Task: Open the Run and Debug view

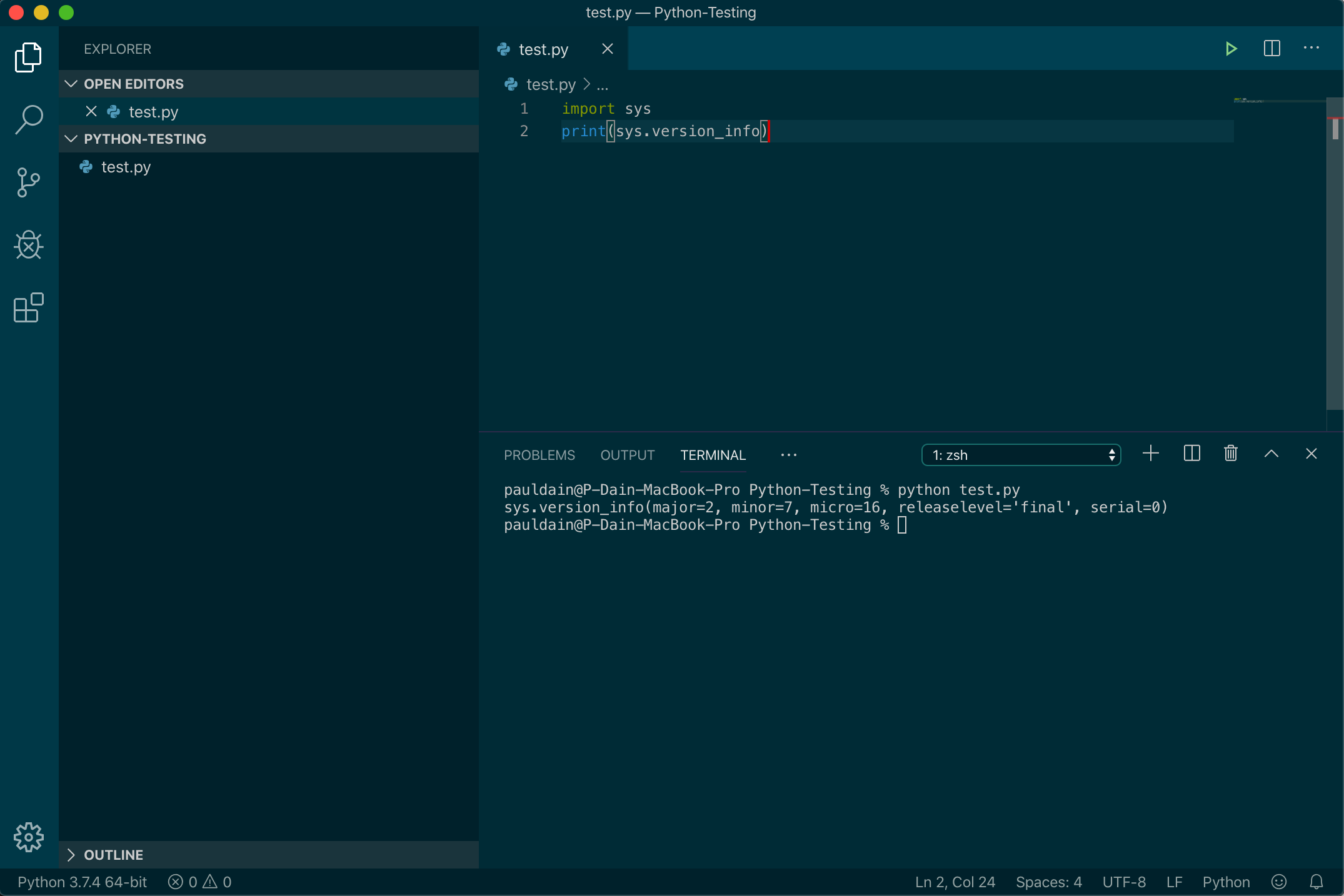Action: [28, 245]
